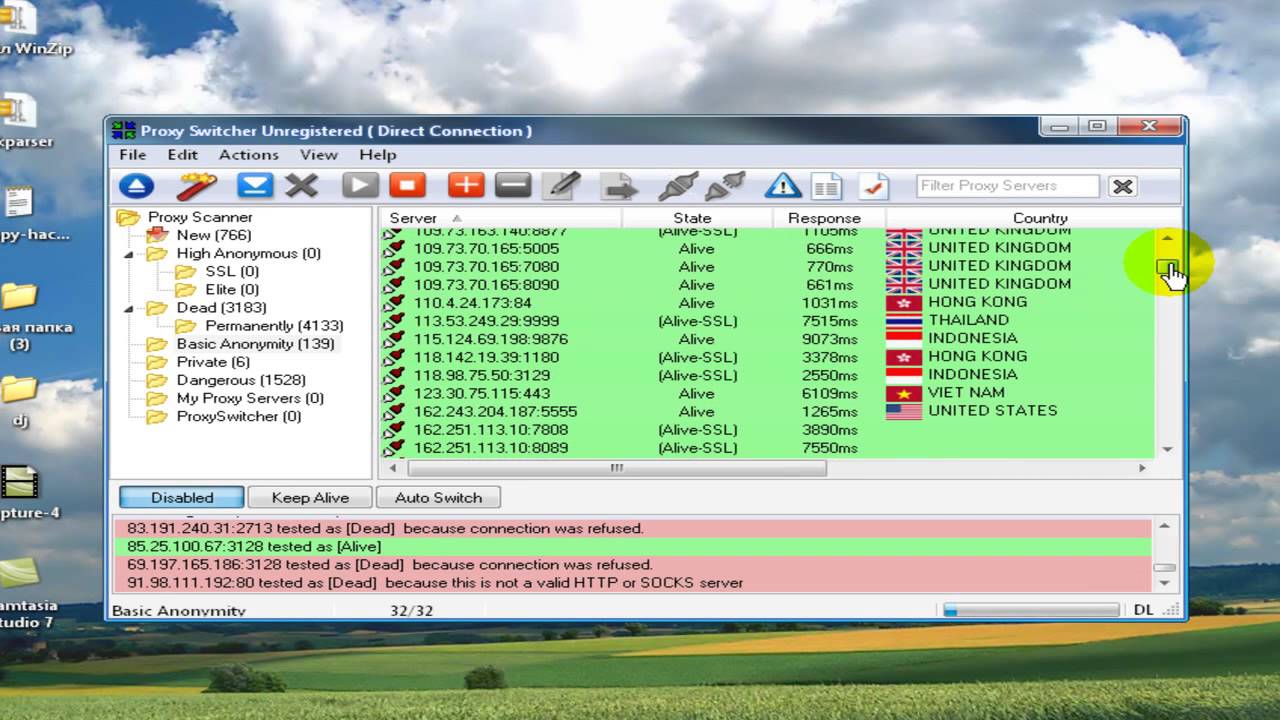Click the pencil edit icon
The height and width of the screenshot is (720, 1280).
pos(562,186)
